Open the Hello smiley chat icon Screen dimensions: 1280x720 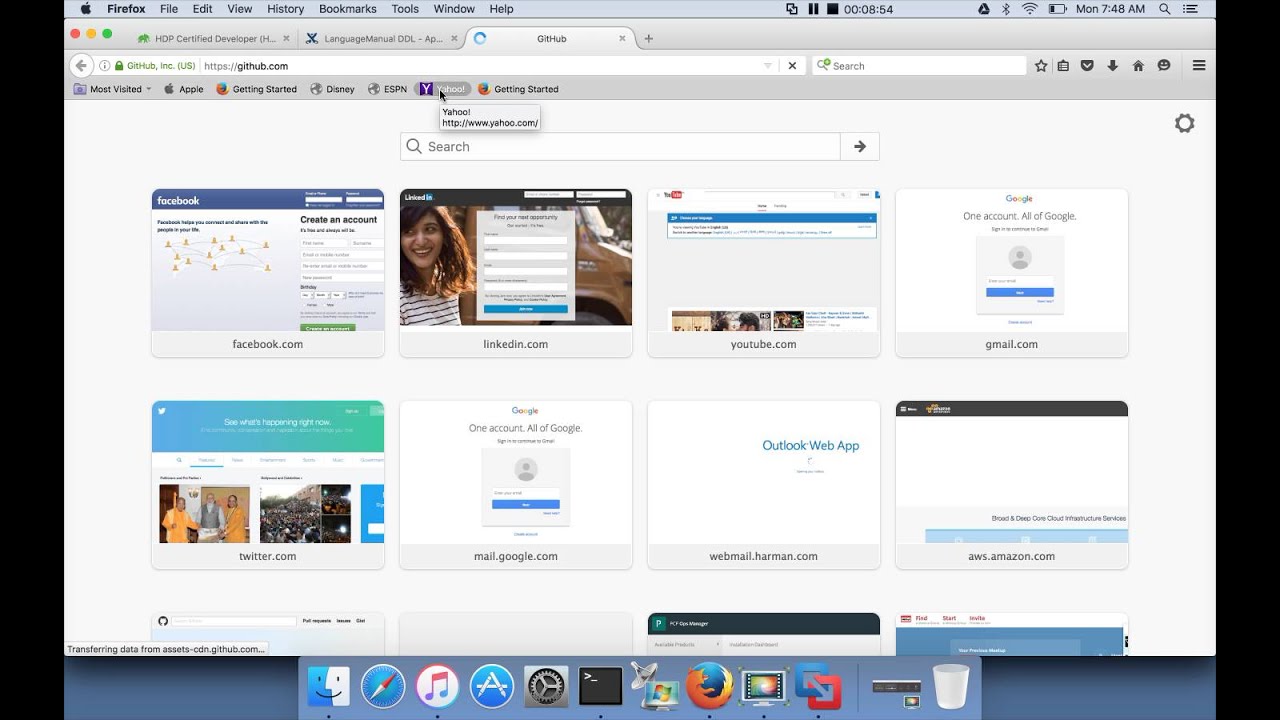point(1164,66)
